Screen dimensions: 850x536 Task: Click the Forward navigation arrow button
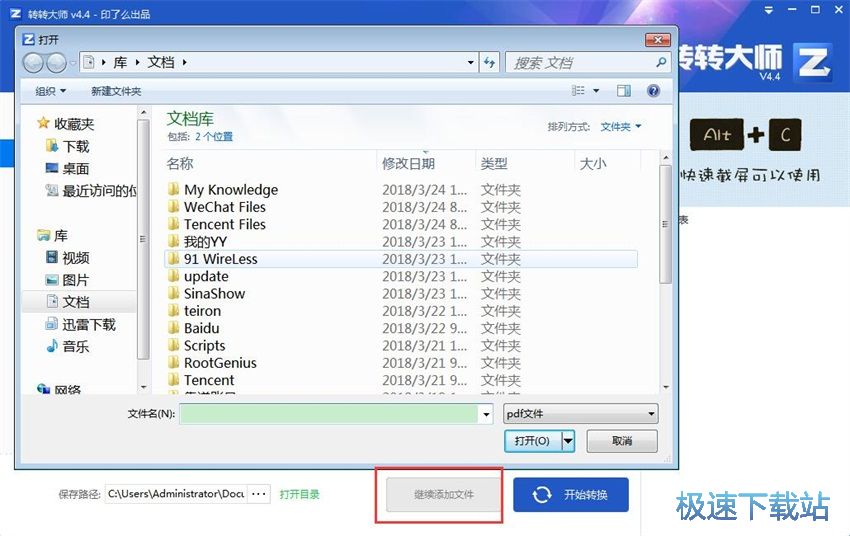pyautogui.click(x=56, y=63)
